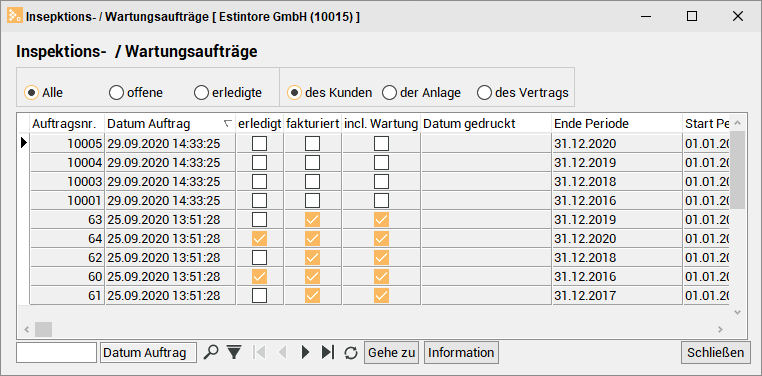Select the 'offene' radio button
The height and width of the screenshot is (376, 762).
click(116, 92)
